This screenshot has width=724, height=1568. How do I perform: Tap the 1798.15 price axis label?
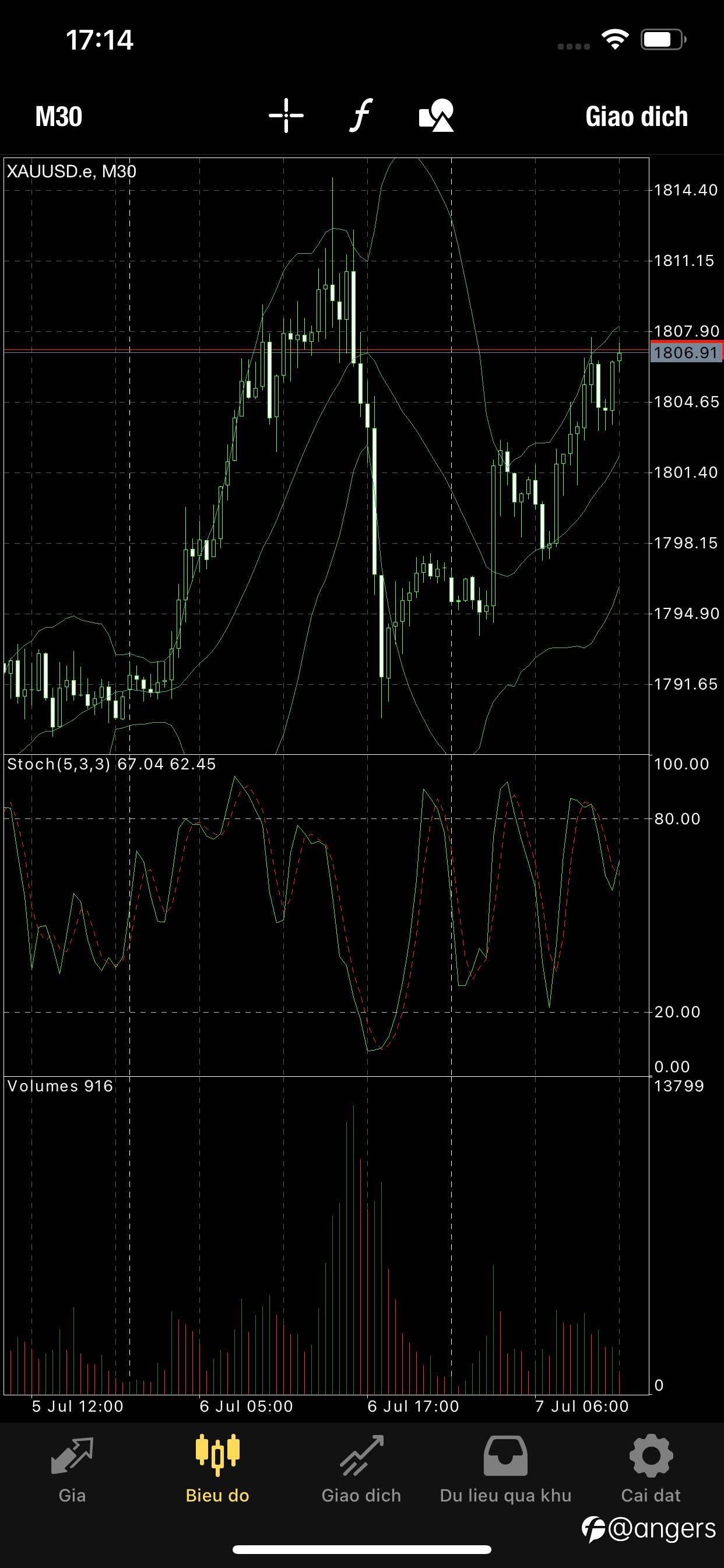coord(686,543)
